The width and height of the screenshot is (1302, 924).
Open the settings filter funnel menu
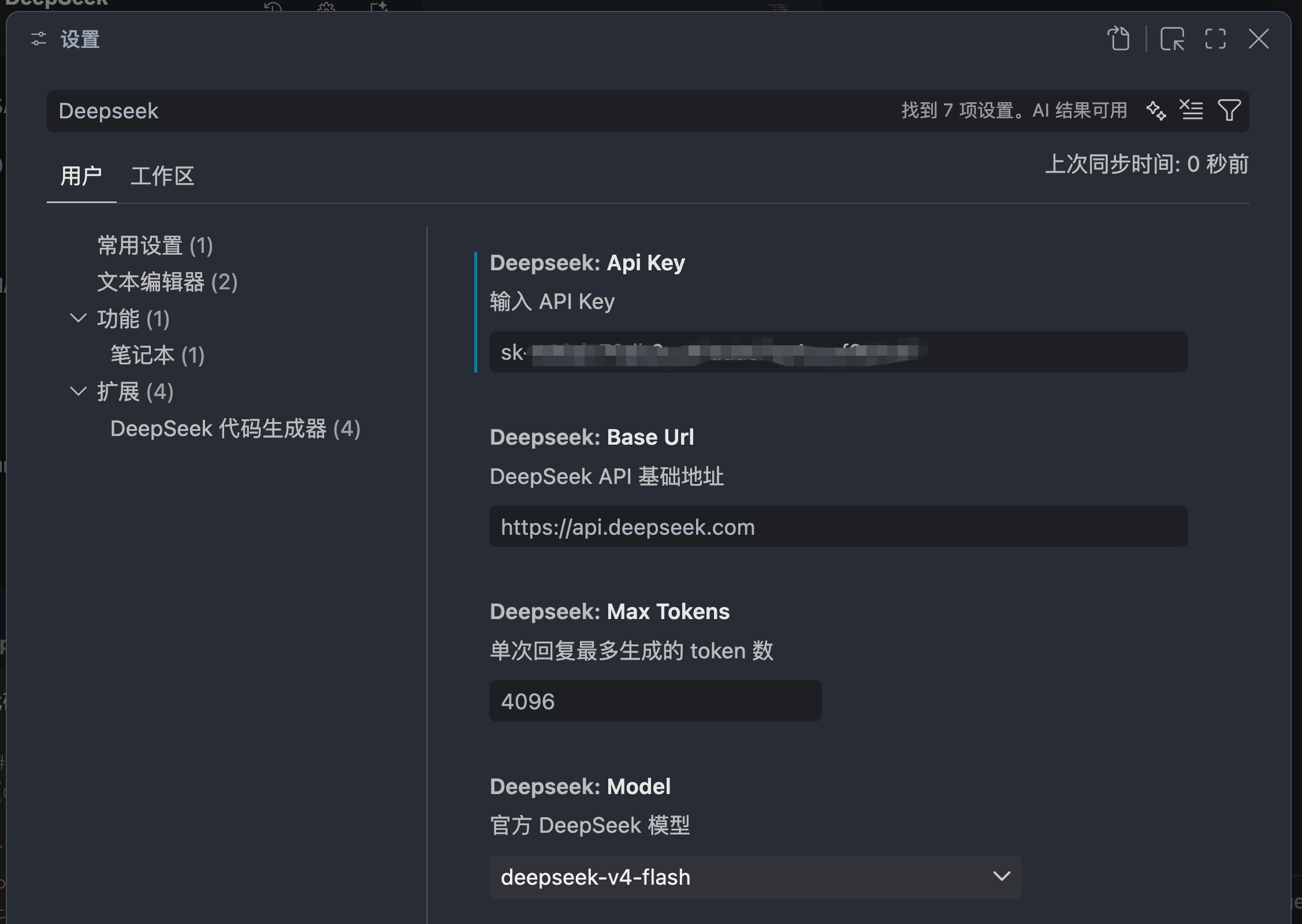1229,110
